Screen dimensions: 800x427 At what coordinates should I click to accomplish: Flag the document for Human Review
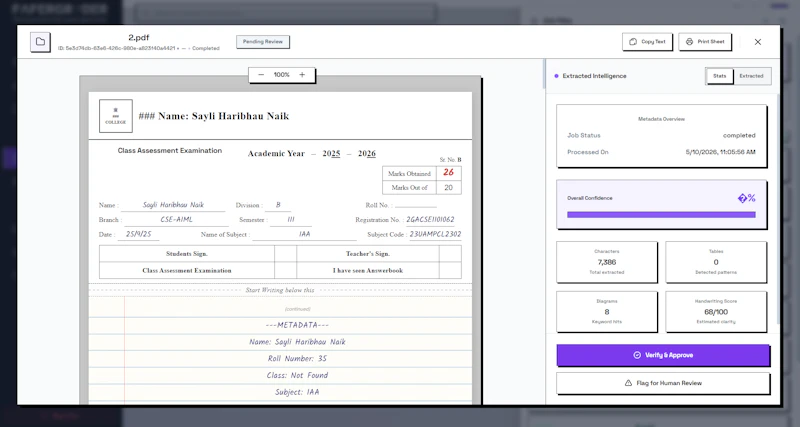(663, 383)
